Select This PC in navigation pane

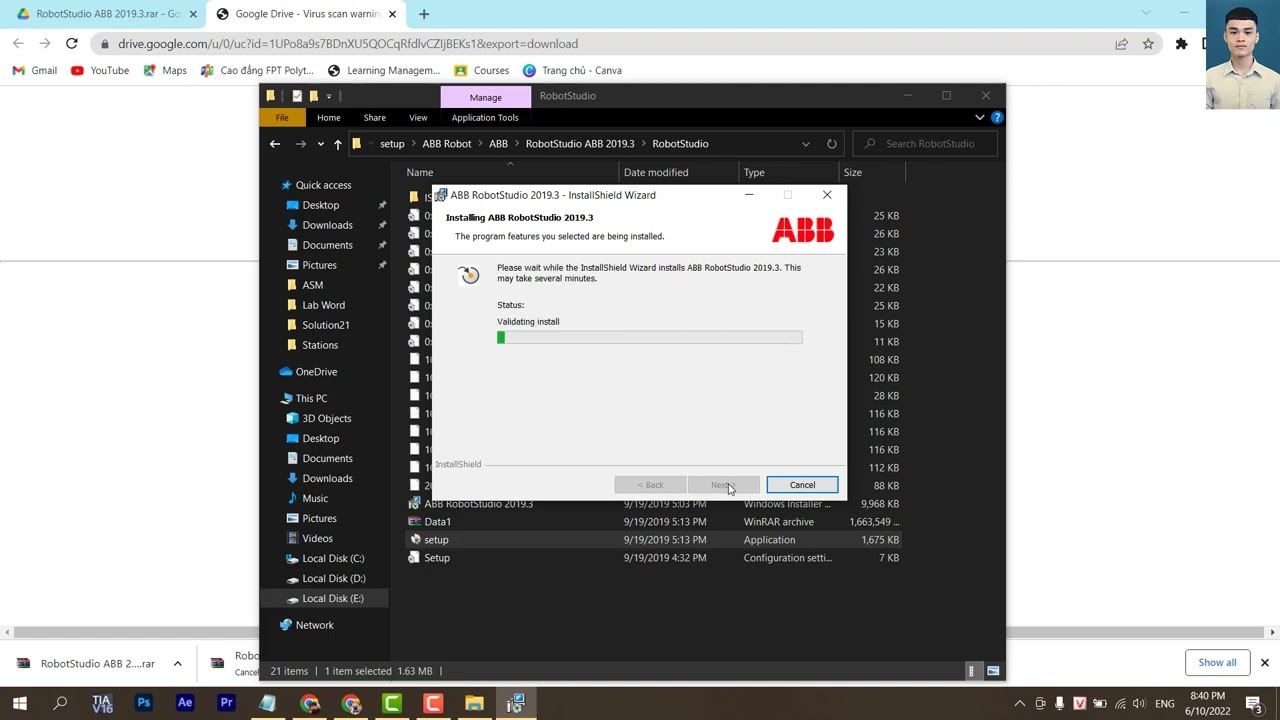point(311,398)
